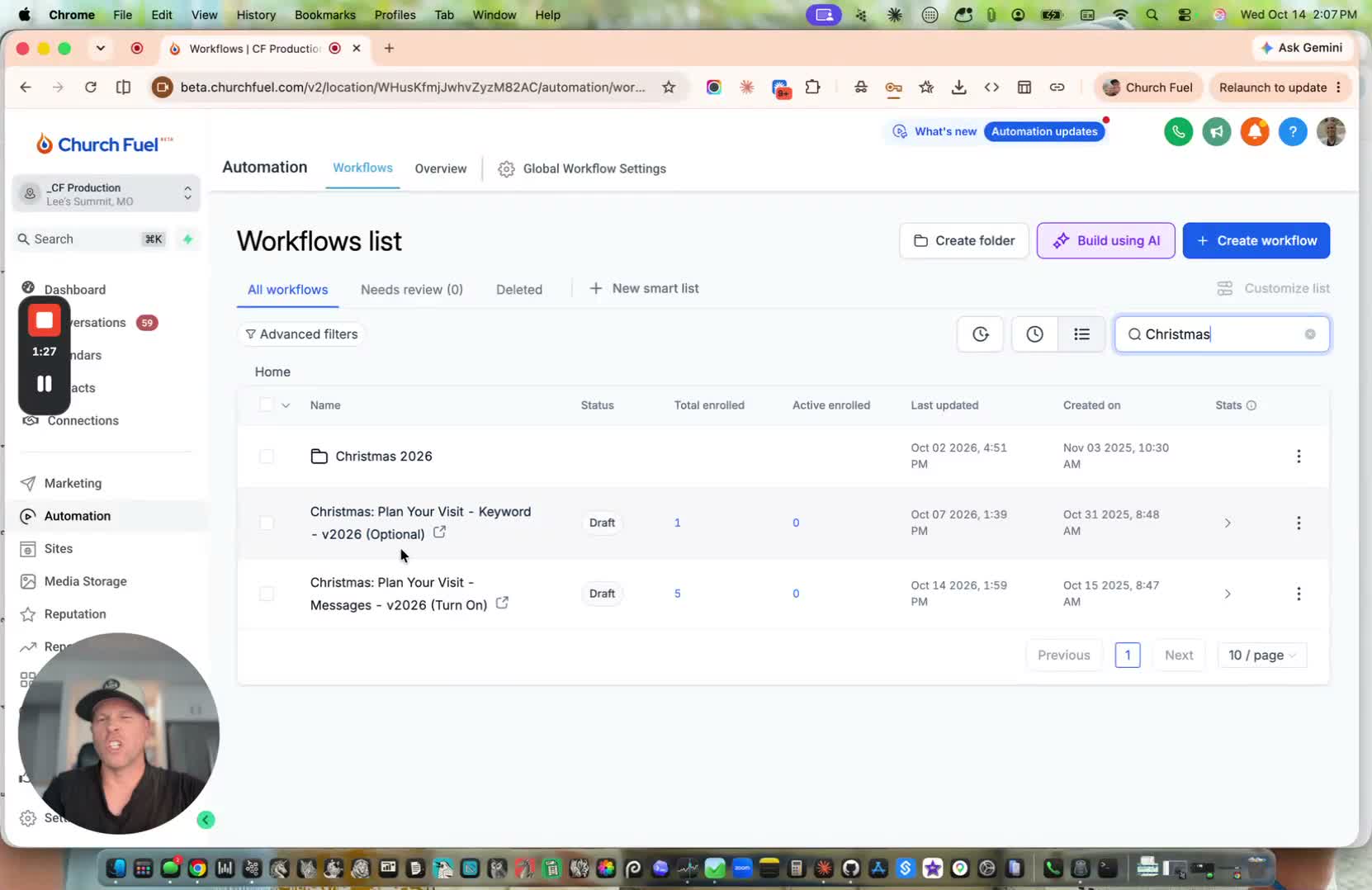Open three-dot menu for Keyword v2026 workflow
Viewport: 1372px width, 890px height.
pos(1299,523)
